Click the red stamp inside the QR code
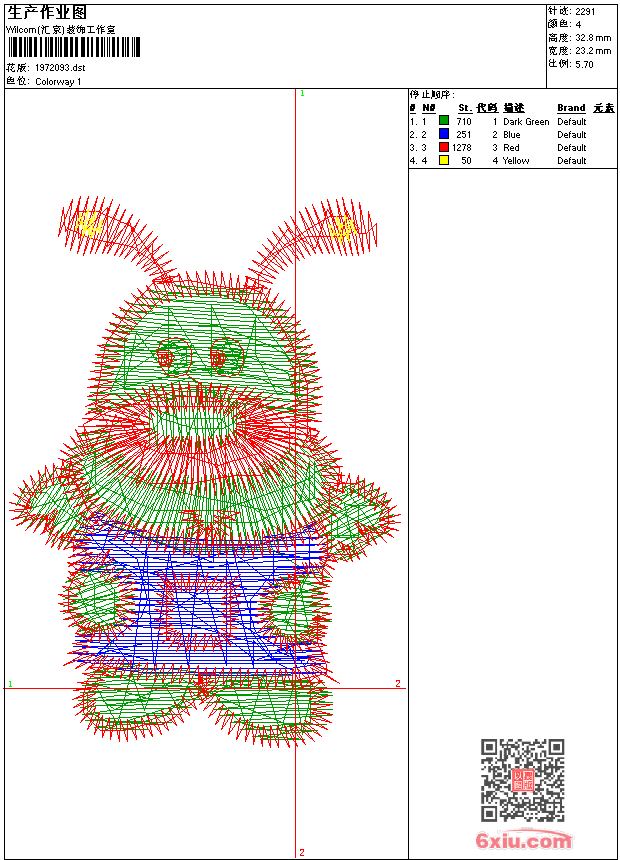 pos(522,779)
